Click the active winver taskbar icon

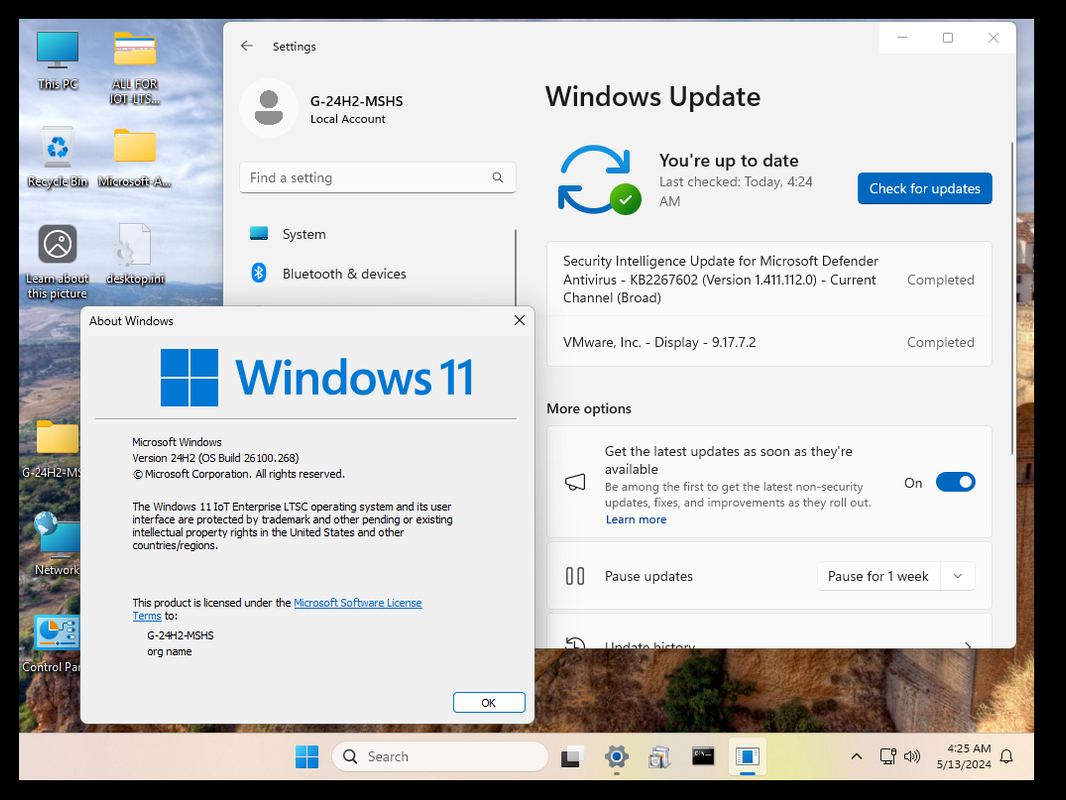(x=747, y=756)
